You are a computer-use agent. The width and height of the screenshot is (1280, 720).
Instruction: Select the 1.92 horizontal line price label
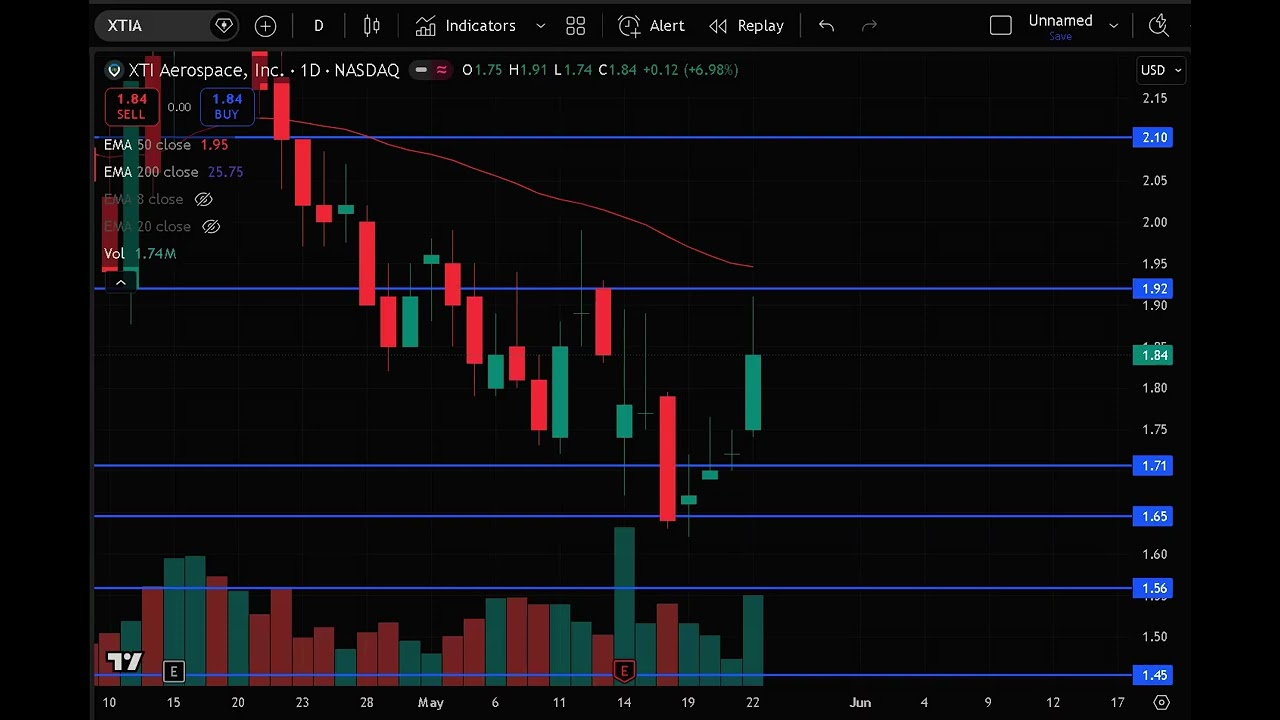(1154, 289)
